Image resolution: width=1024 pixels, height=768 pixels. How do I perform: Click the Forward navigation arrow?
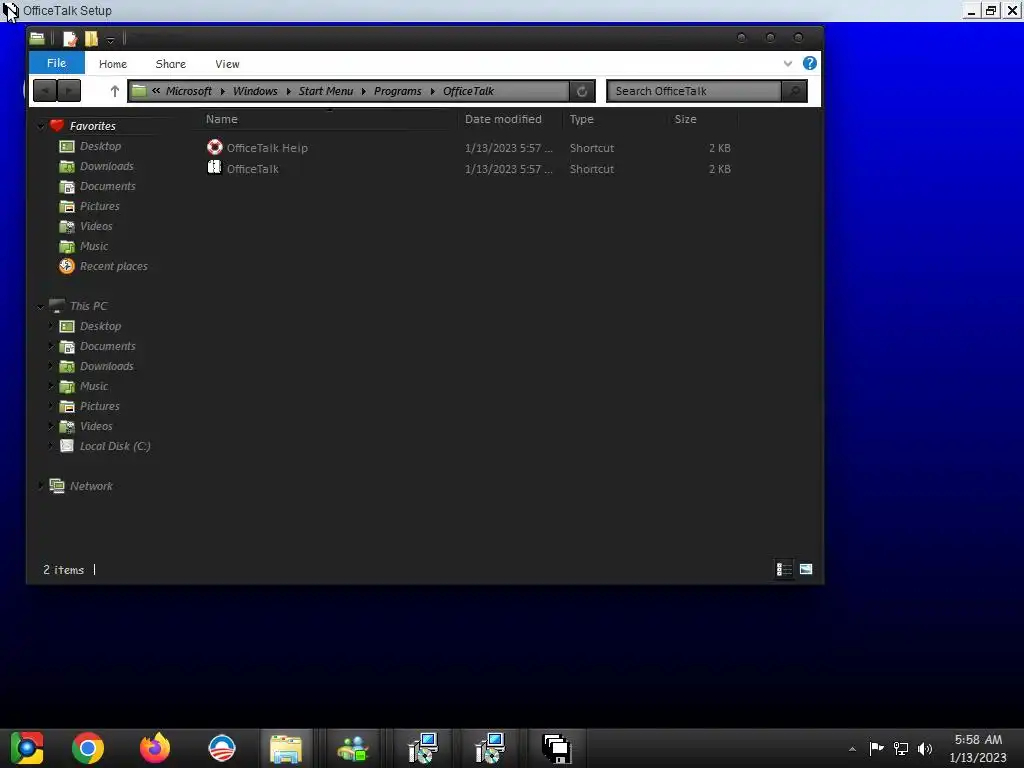coord(69,91)
